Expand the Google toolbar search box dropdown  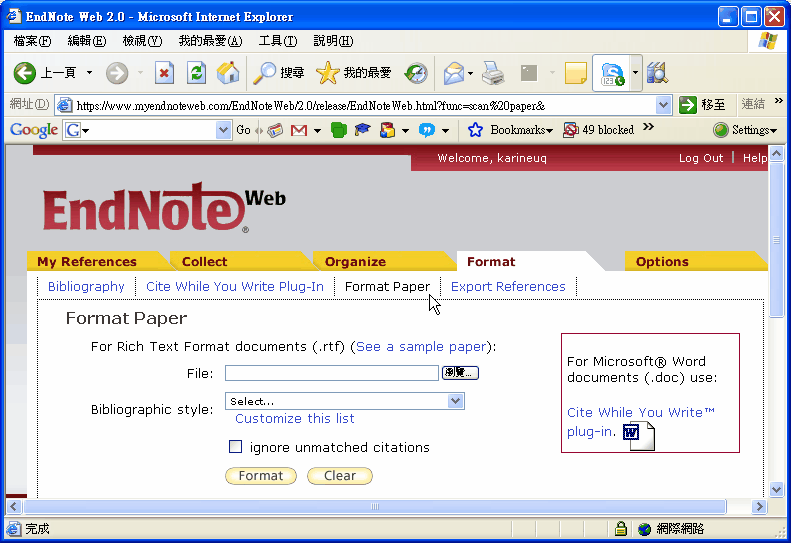pos(223,130)
